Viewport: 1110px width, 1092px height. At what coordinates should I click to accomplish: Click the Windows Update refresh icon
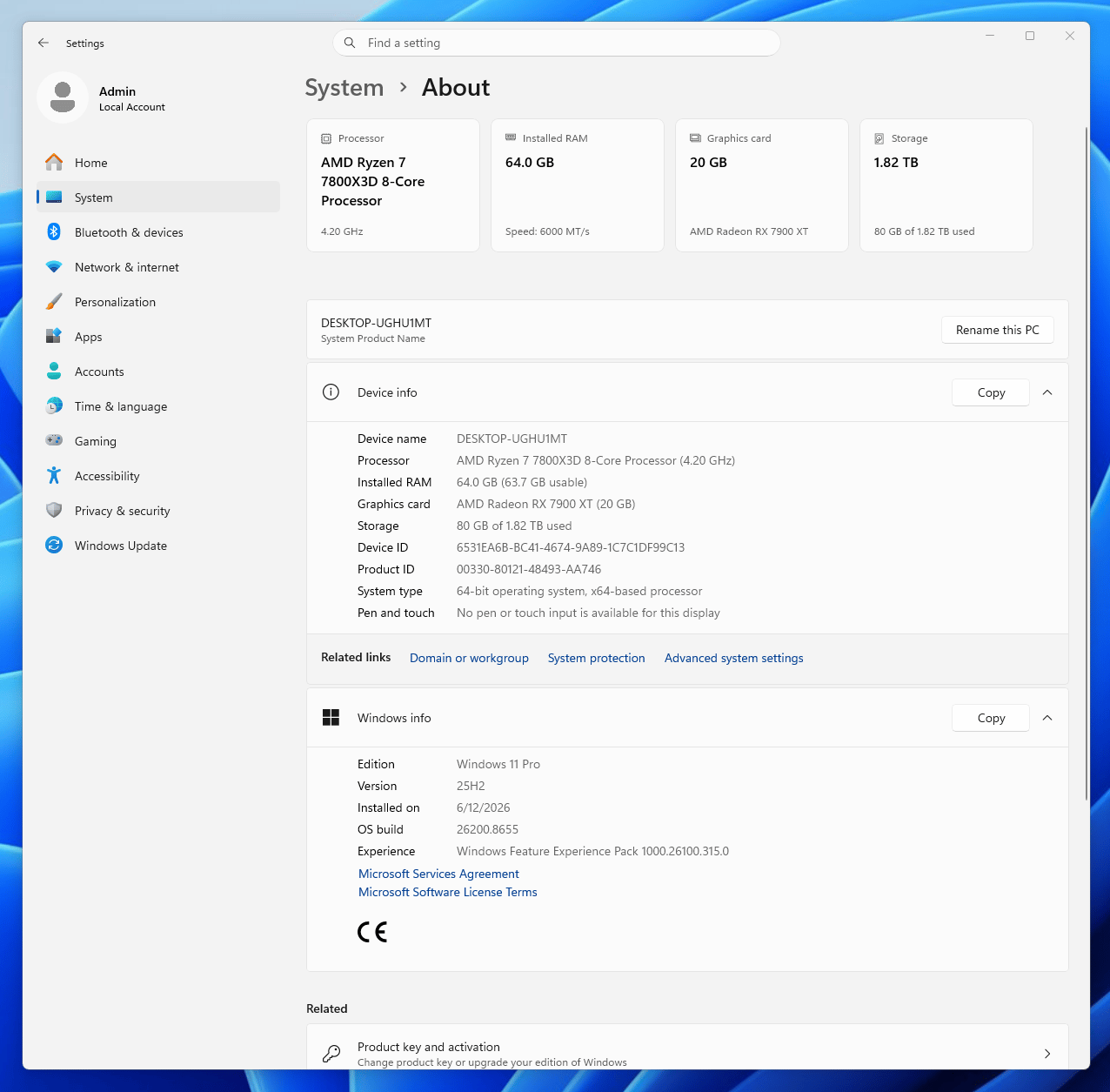pyautogui.click(x=54, y=546)
